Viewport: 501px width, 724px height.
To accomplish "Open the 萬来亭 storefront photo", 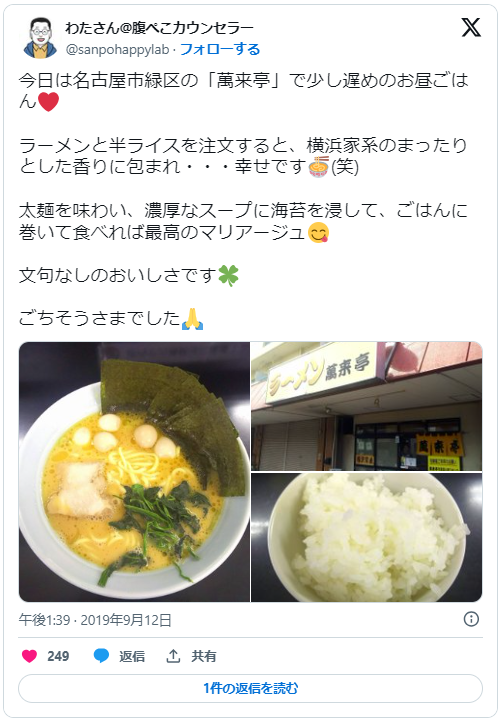I will click(x=367, y=406).
